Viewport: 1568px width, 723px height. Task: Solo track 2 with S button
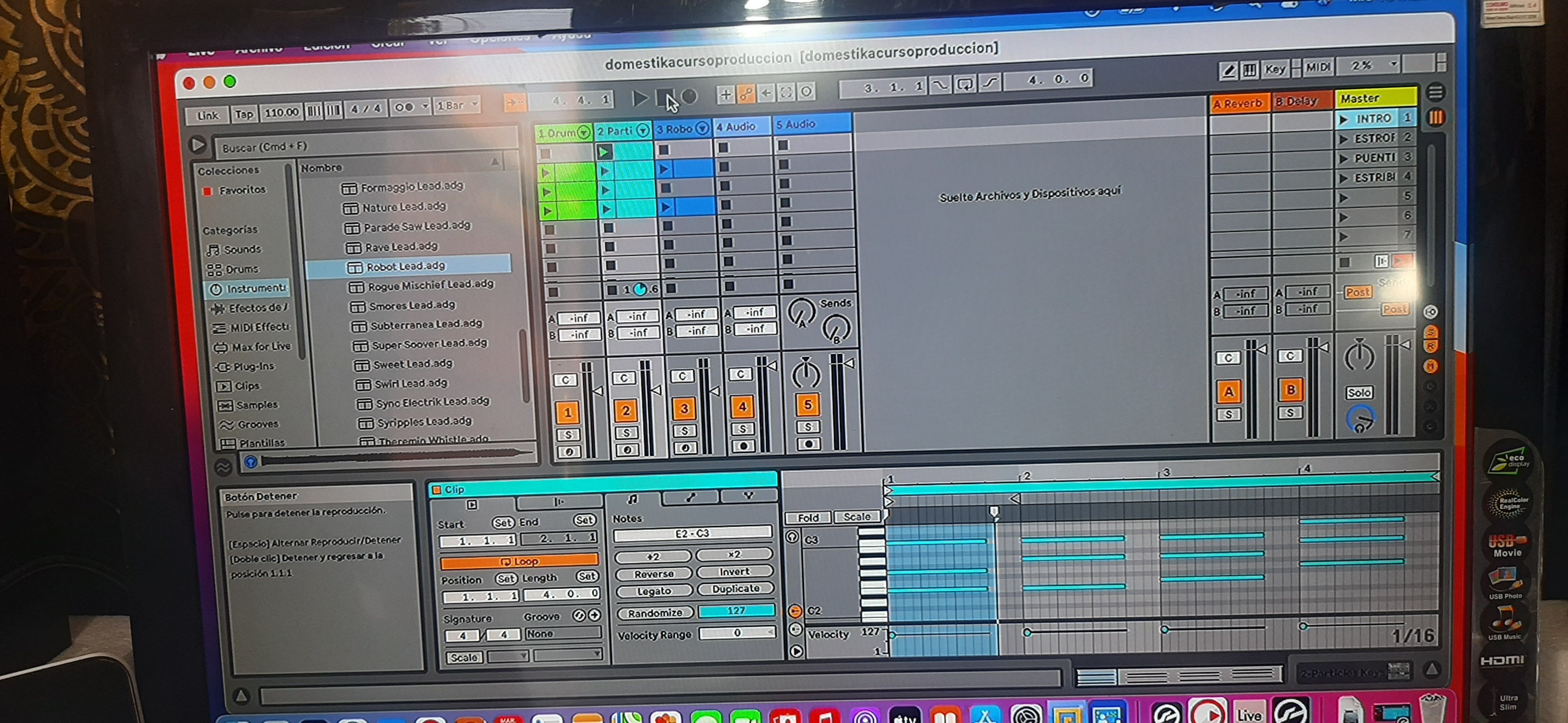point(626,433)
